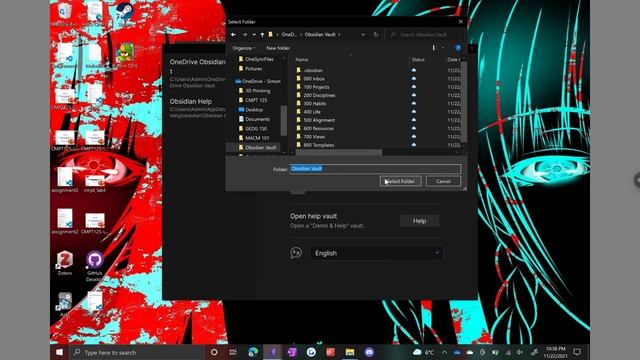Click the Recycle Bin desktop icon

64,14
